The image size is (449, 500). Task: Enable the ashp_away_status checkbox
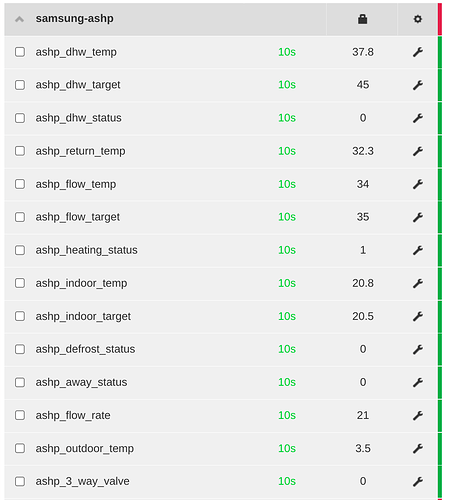click(x=20, y=382)
